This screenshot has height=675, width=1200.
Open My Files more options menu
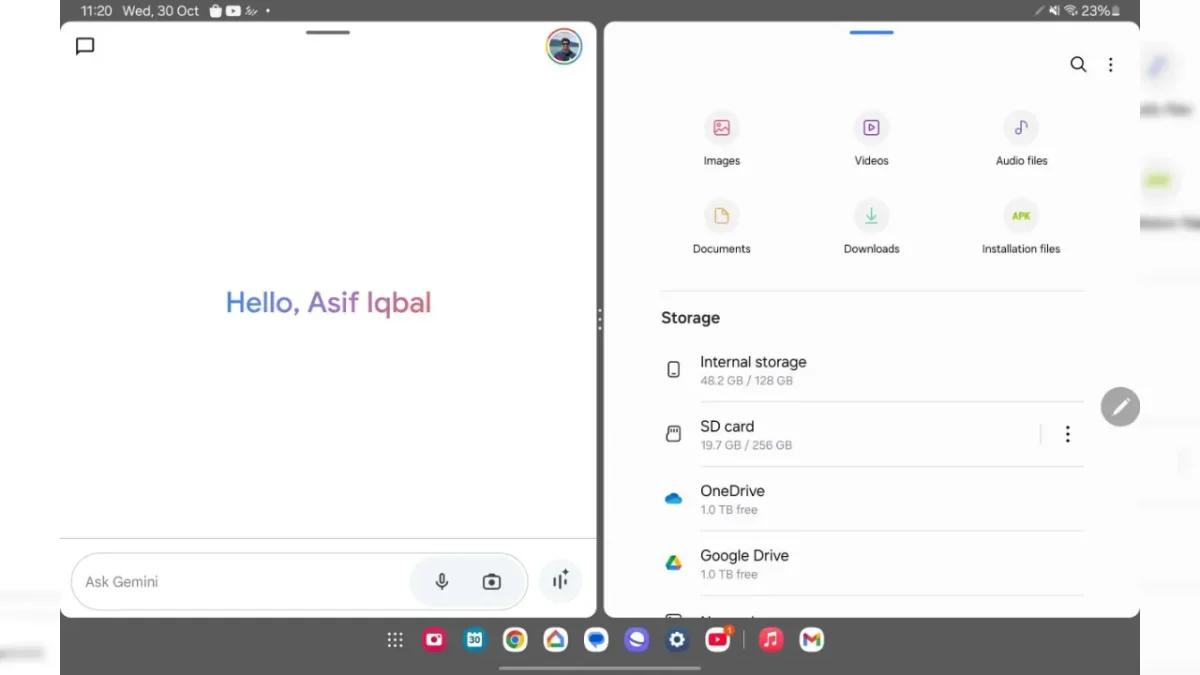[x=1110, y=64]
